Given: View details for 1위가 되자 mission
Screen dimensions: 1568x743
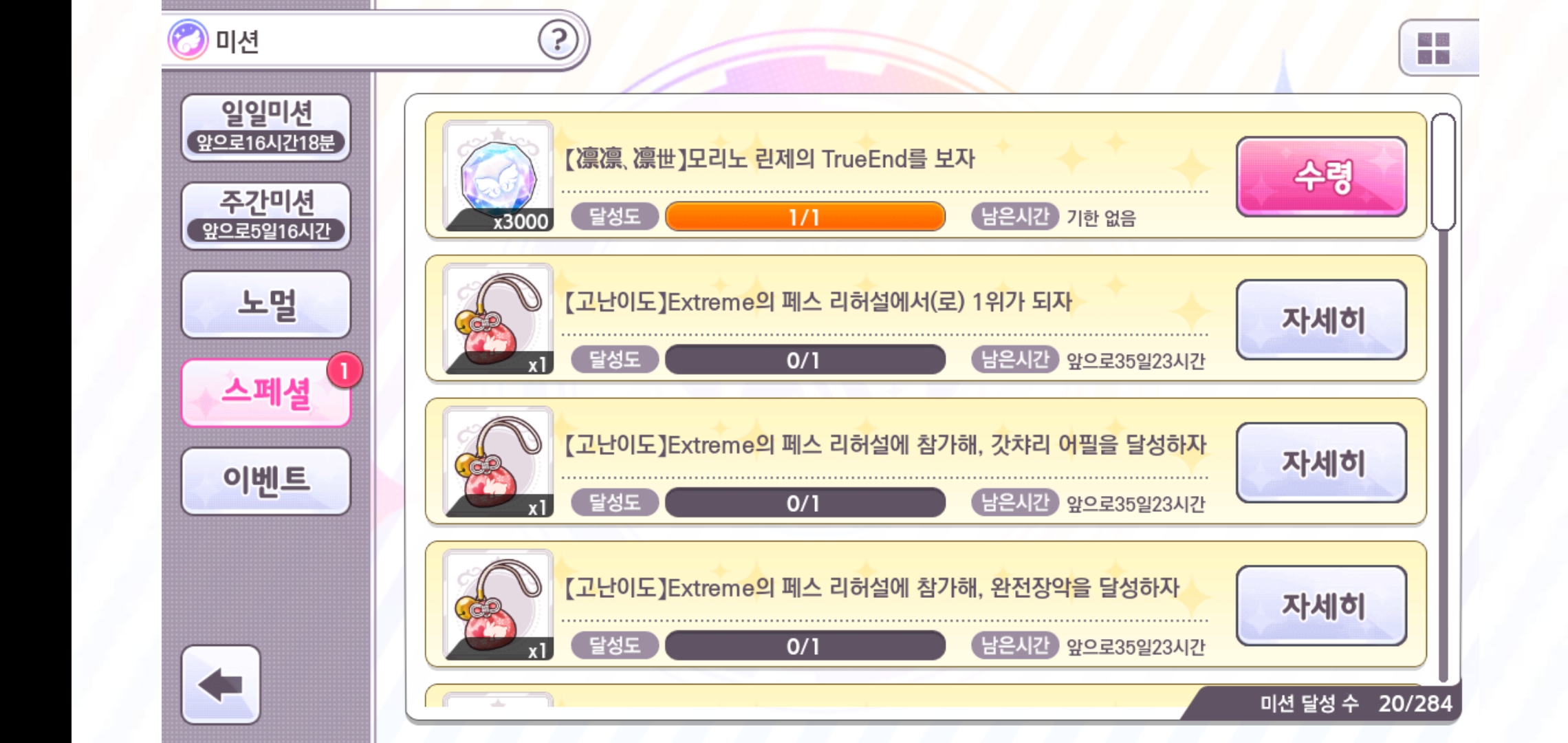Looking at the screenshot, I should point(1321,320).
